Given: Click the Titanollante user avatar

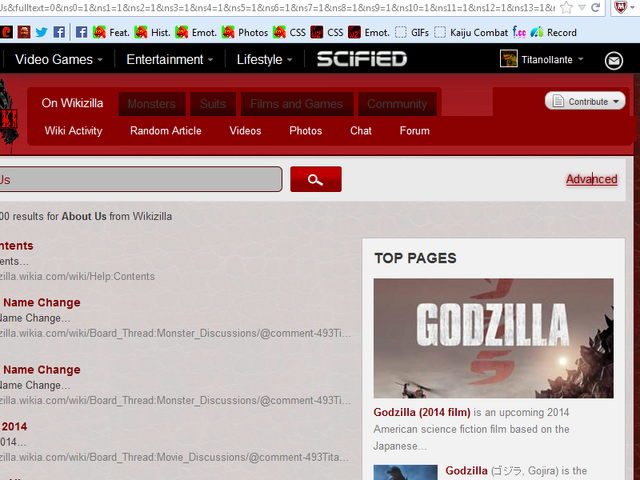Looking at the screenshot, I should coord(509,58).
